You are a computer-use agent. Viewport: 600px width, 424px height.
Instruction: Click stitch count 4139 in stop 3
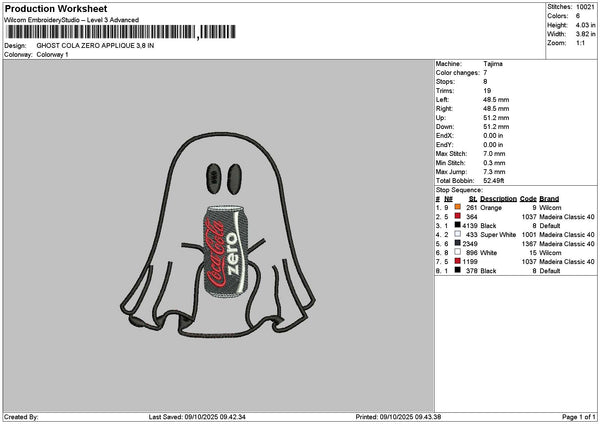[x=470, y=226]
